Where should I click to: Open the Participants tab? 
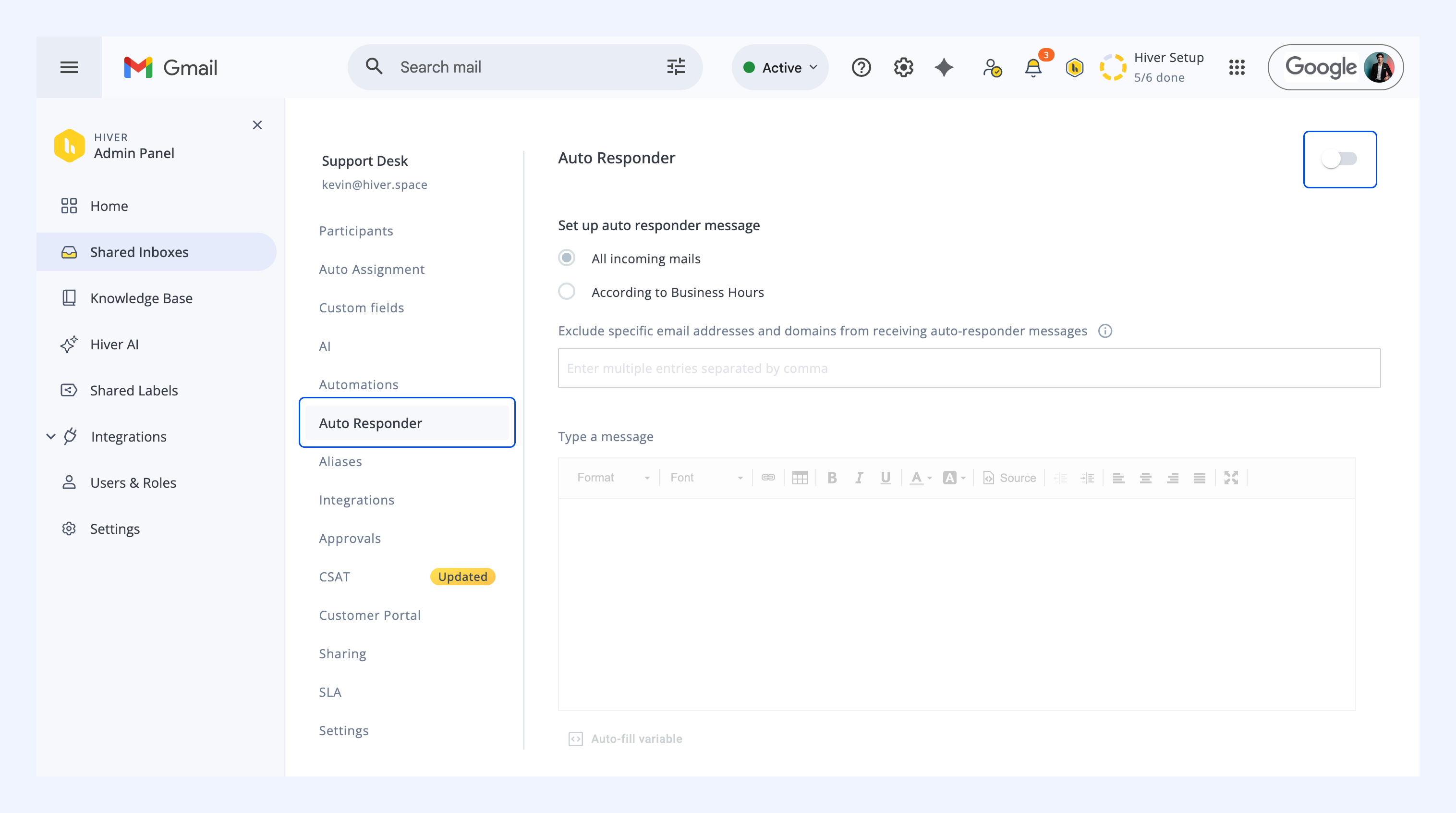(x=356, y=231)
